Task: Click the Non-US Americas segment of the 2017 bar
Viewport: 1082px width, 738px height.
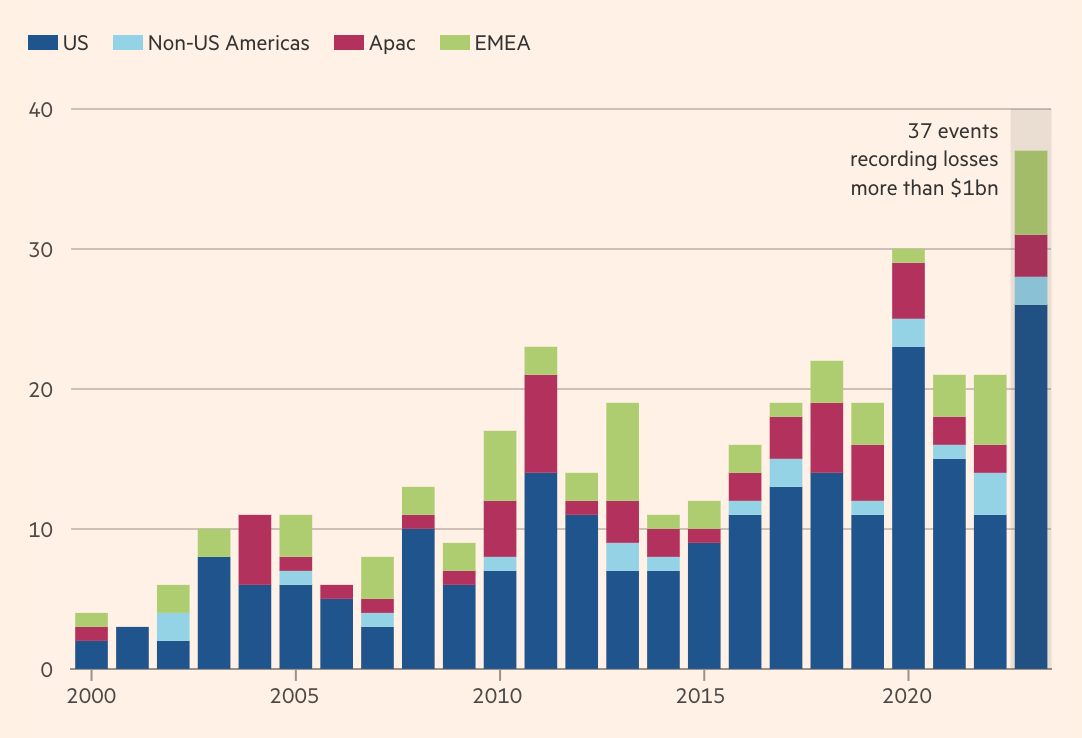Action: tap(786, 473)
